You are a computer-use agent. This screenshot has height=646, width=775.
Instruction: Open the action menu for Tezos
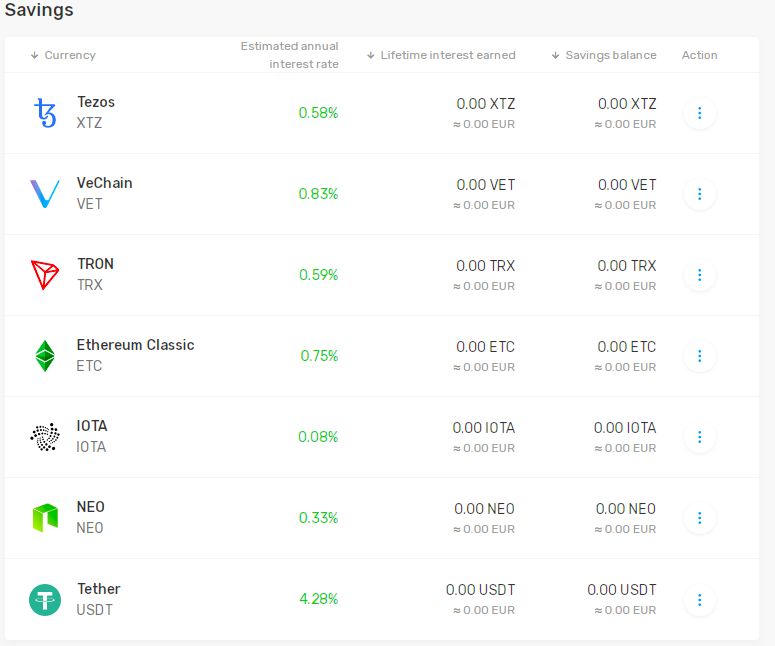click(x=699, y=113)
